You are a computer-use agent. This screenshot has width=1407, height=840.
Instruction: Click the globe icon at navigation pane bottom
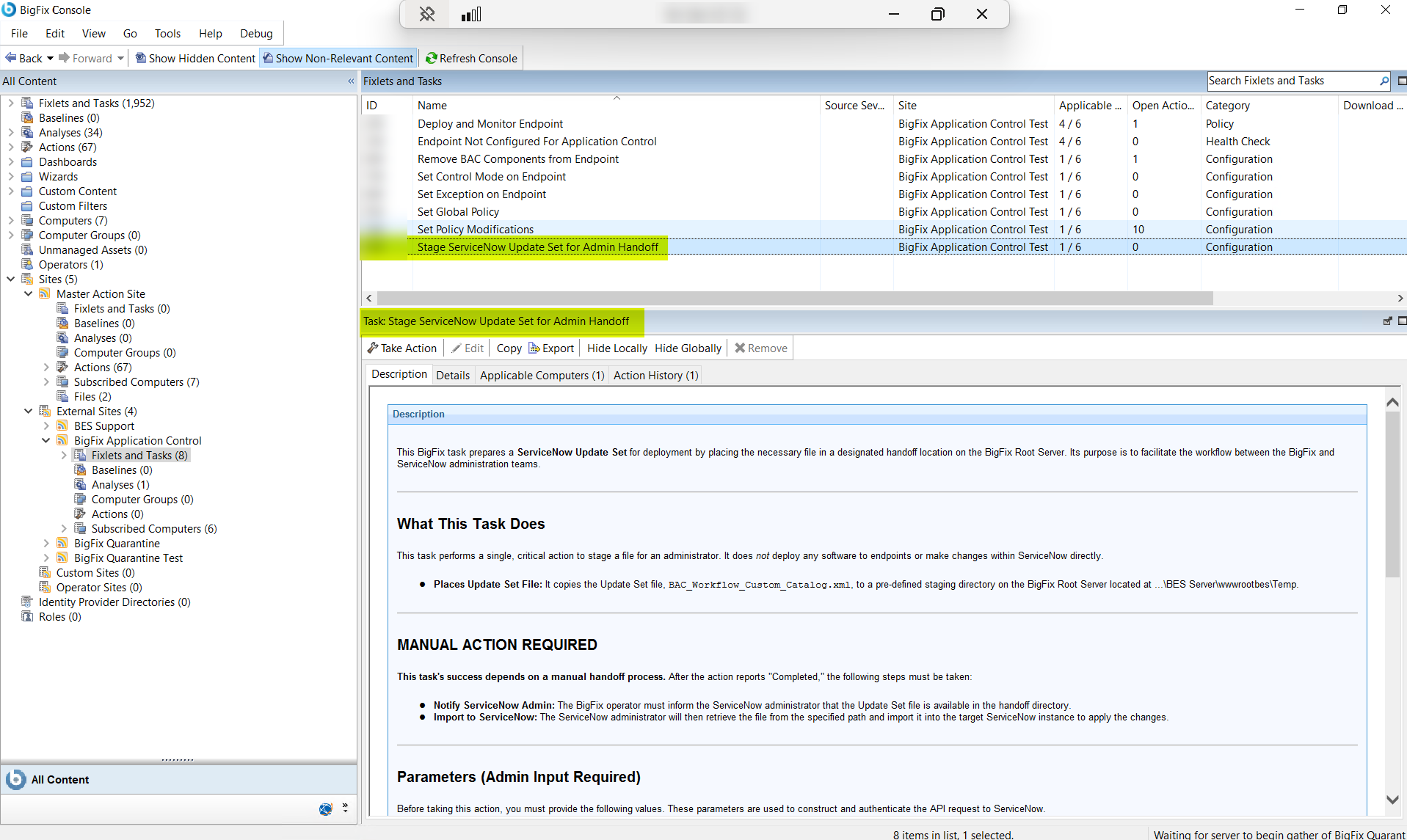click(326, 809)
